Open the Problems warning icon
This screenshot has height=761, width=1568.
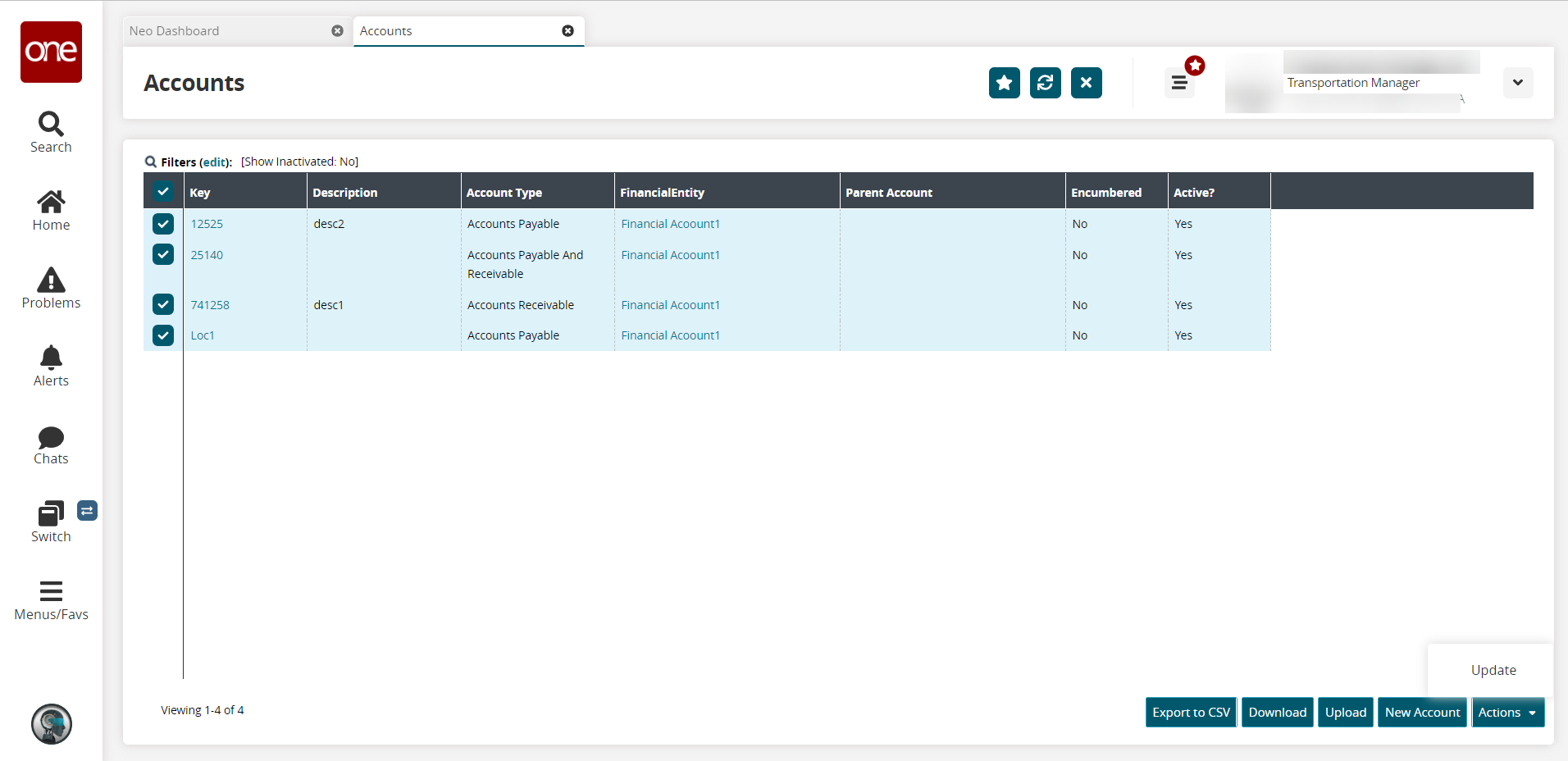click(51, 280)
